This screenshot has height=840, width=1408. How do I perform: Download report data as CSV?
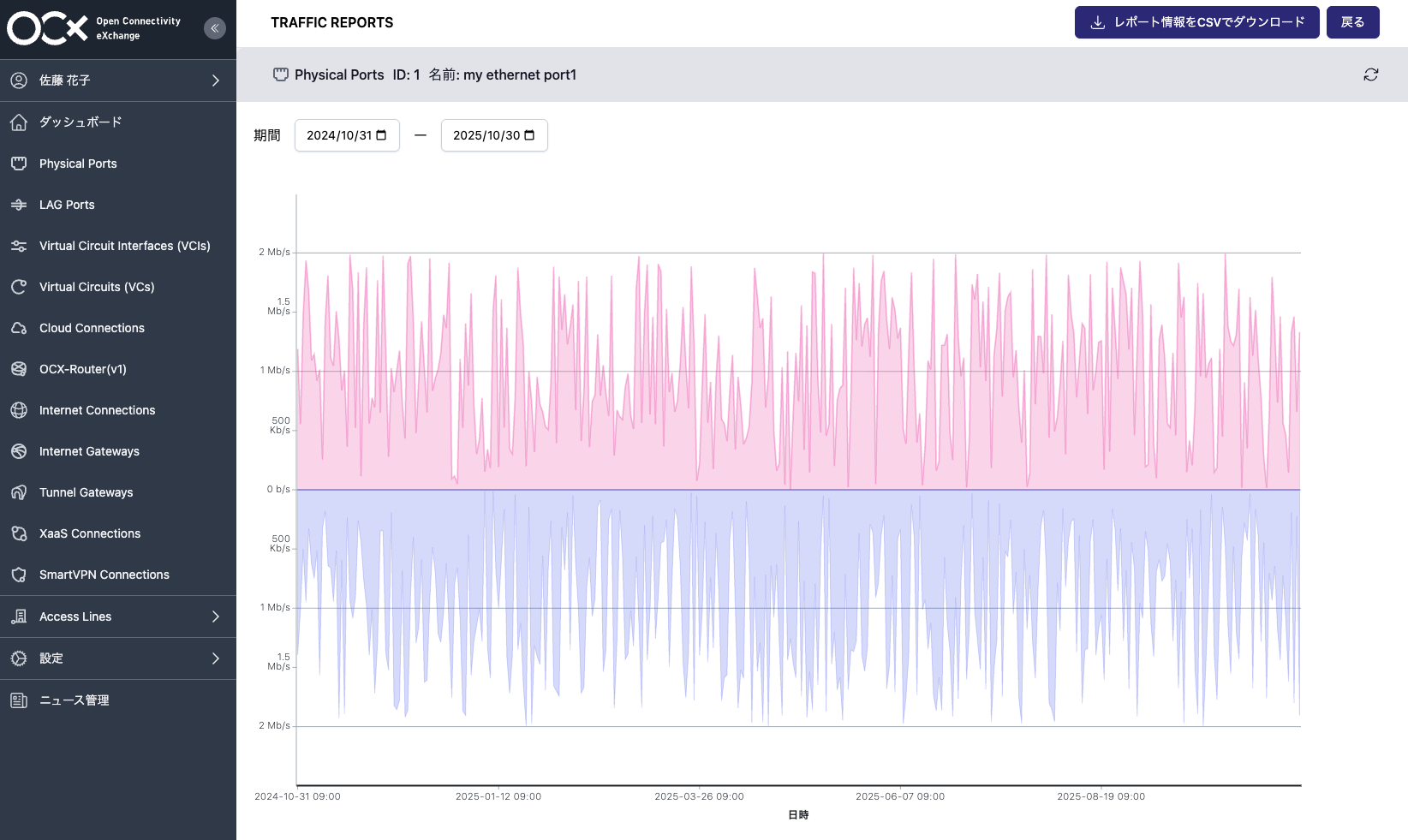pos(1196,21)
